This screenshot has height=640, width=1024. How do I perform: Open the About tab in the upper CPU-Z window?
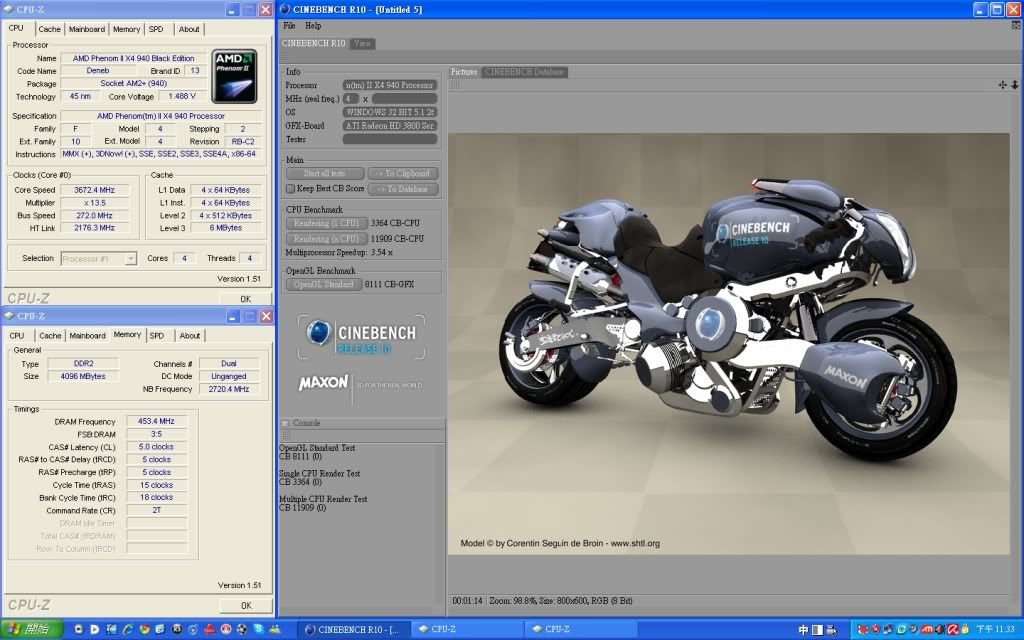[189, 29]
